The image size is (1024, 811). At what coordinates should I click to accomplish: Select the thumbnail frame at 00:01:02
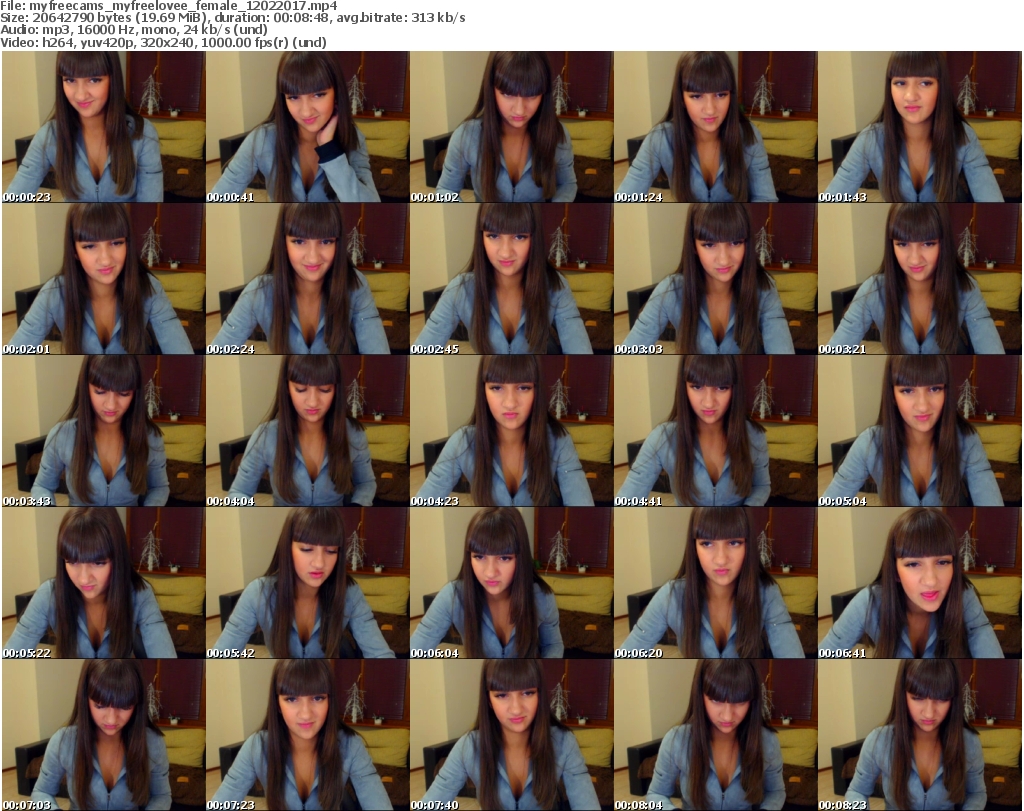(x=511, y=127)
